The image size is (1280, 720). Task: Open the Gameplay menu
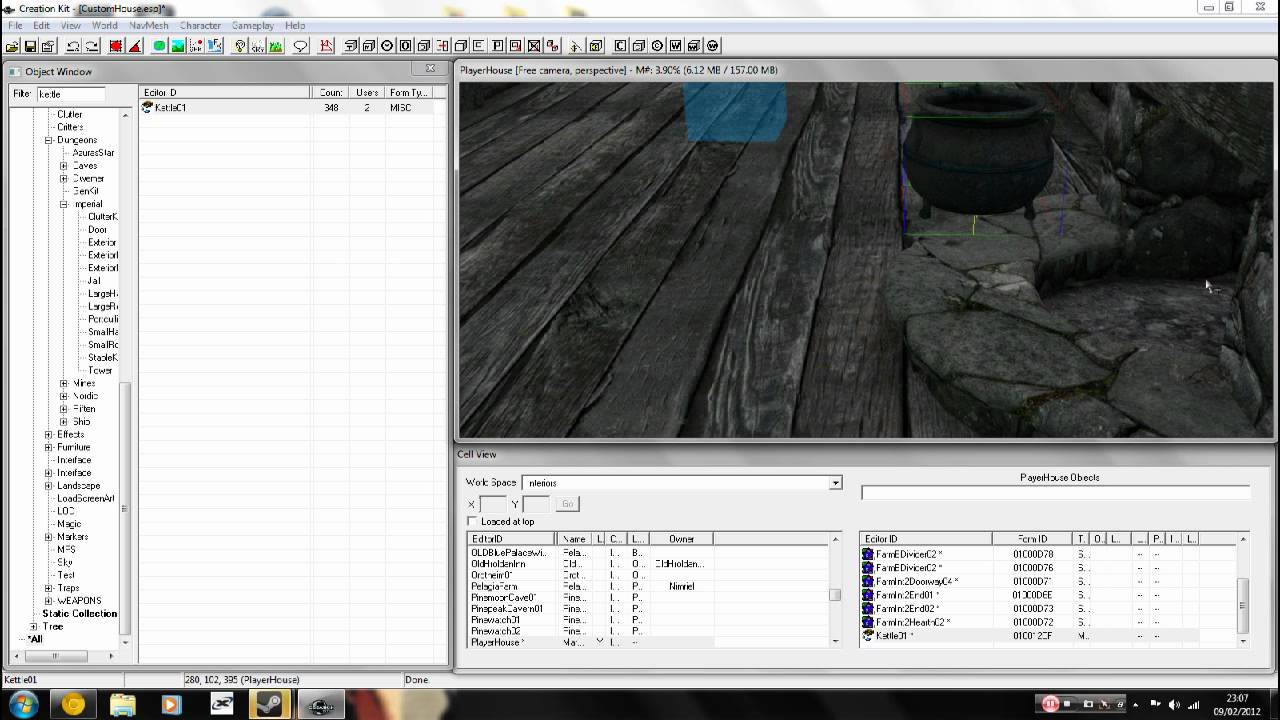point(253,25)
